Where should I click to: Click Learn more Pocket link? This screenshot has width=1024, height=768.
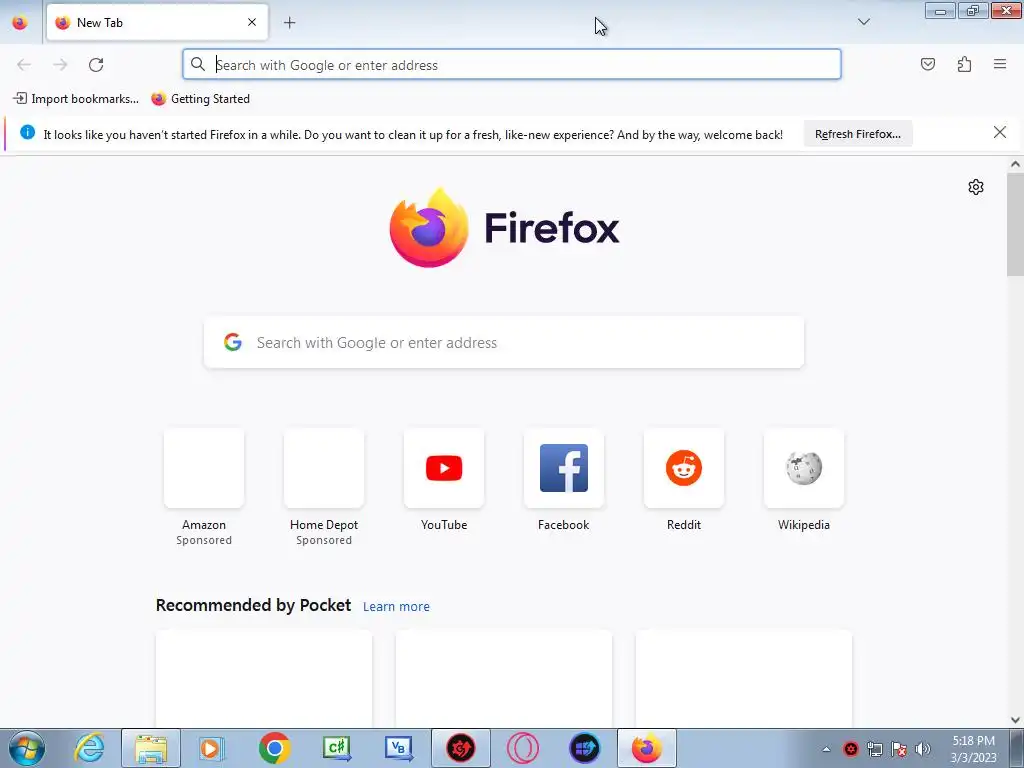[x=396, y=607]
